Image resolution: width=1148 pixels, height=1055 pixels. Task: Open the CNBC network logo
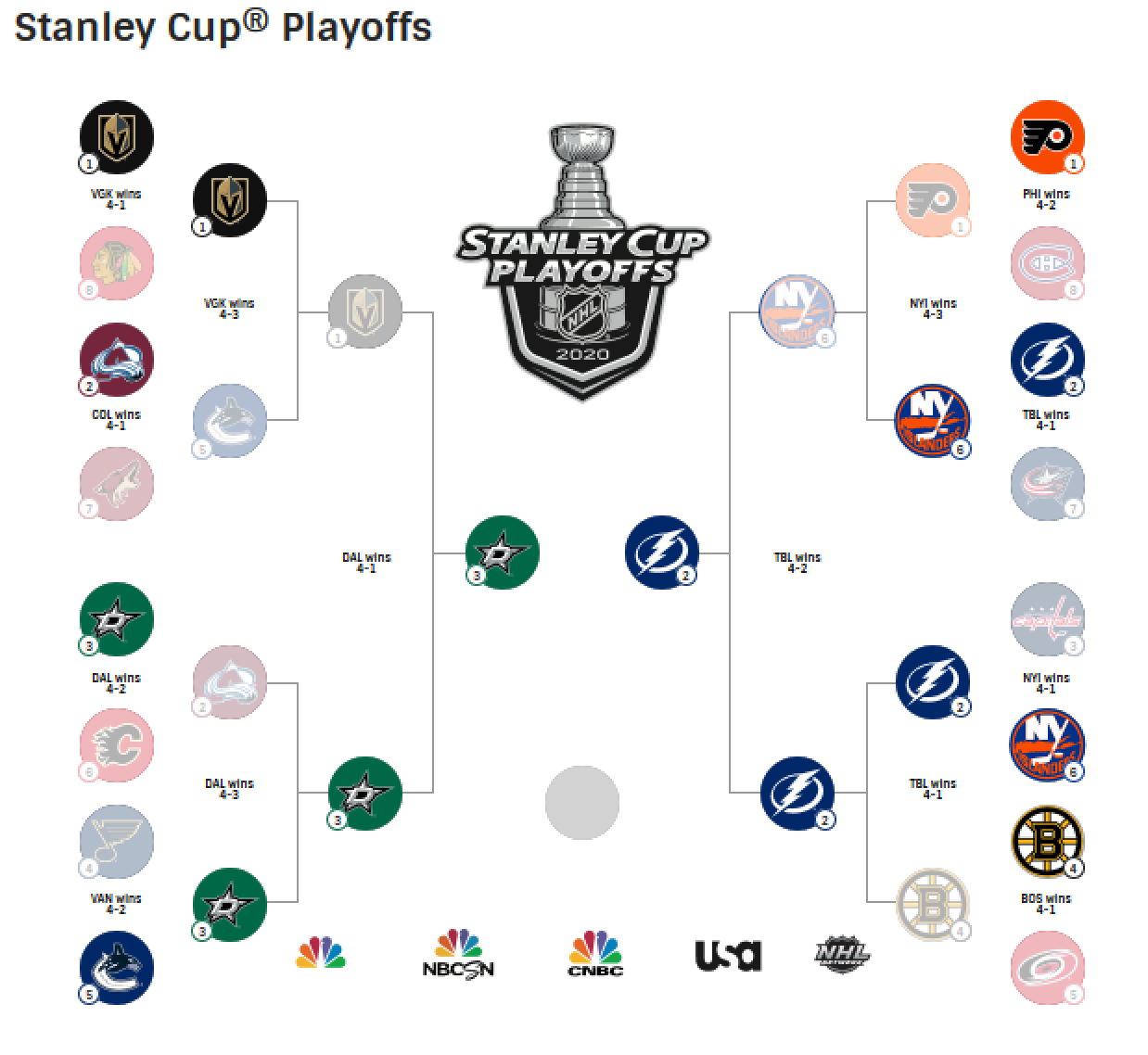[594, 954]
